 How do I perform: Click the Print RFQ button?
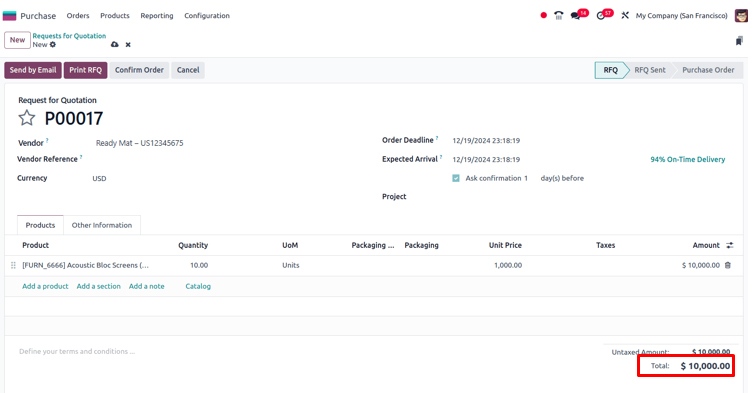click(86, 70)
